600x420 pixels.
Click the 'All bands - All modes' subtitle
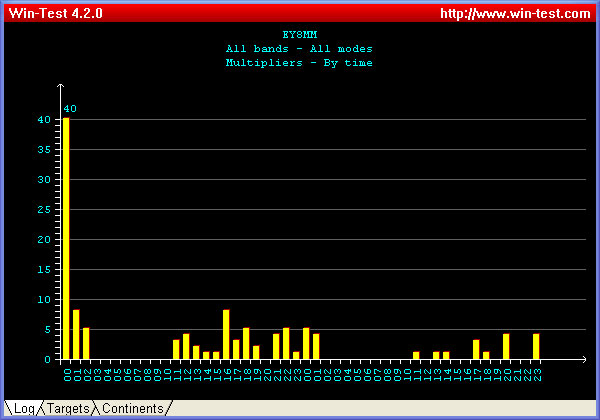click(x=299, y=49)
